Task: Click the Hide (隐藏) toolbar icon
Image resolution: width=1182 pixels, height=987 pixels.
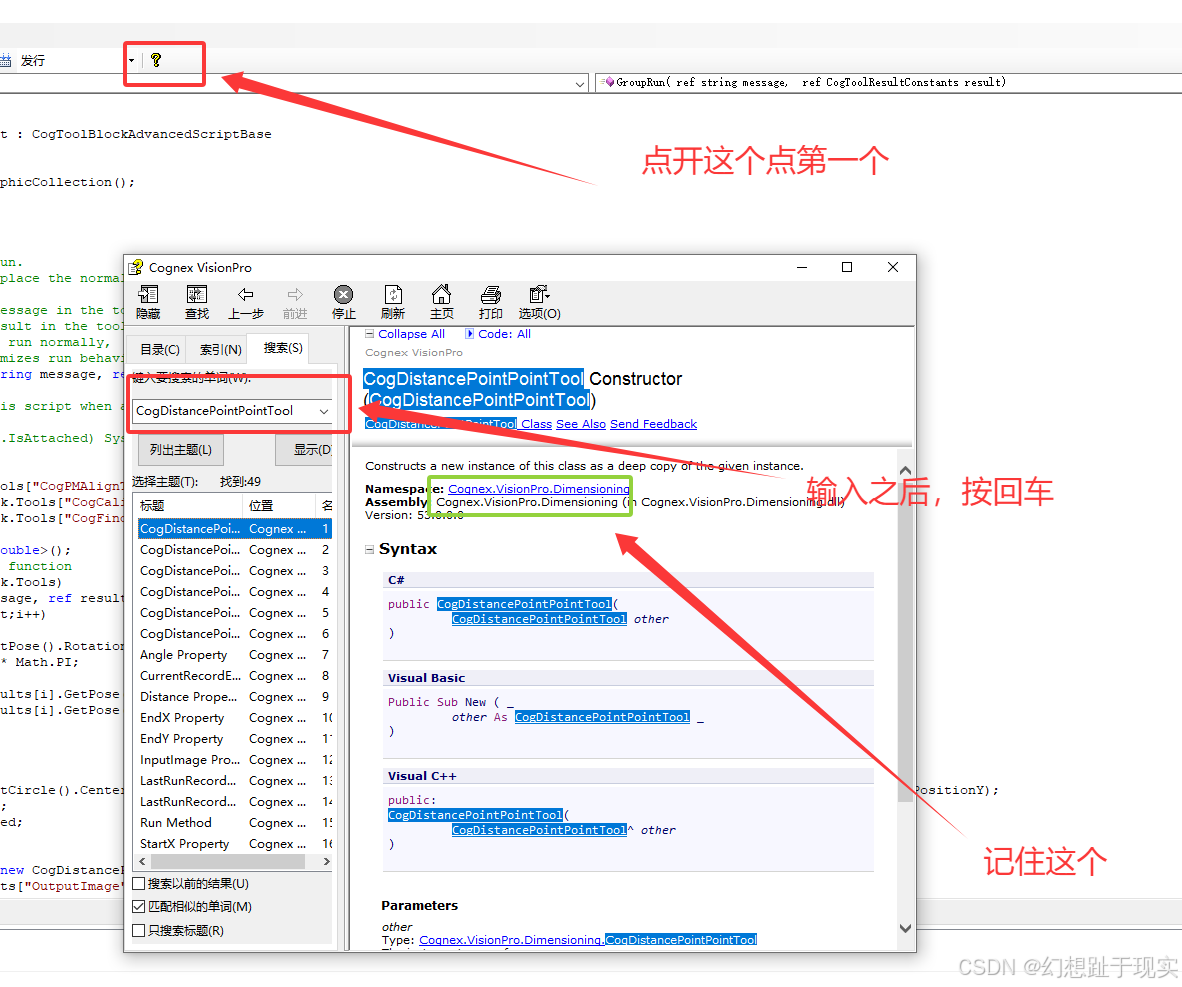Action: (x=149, y=295)
